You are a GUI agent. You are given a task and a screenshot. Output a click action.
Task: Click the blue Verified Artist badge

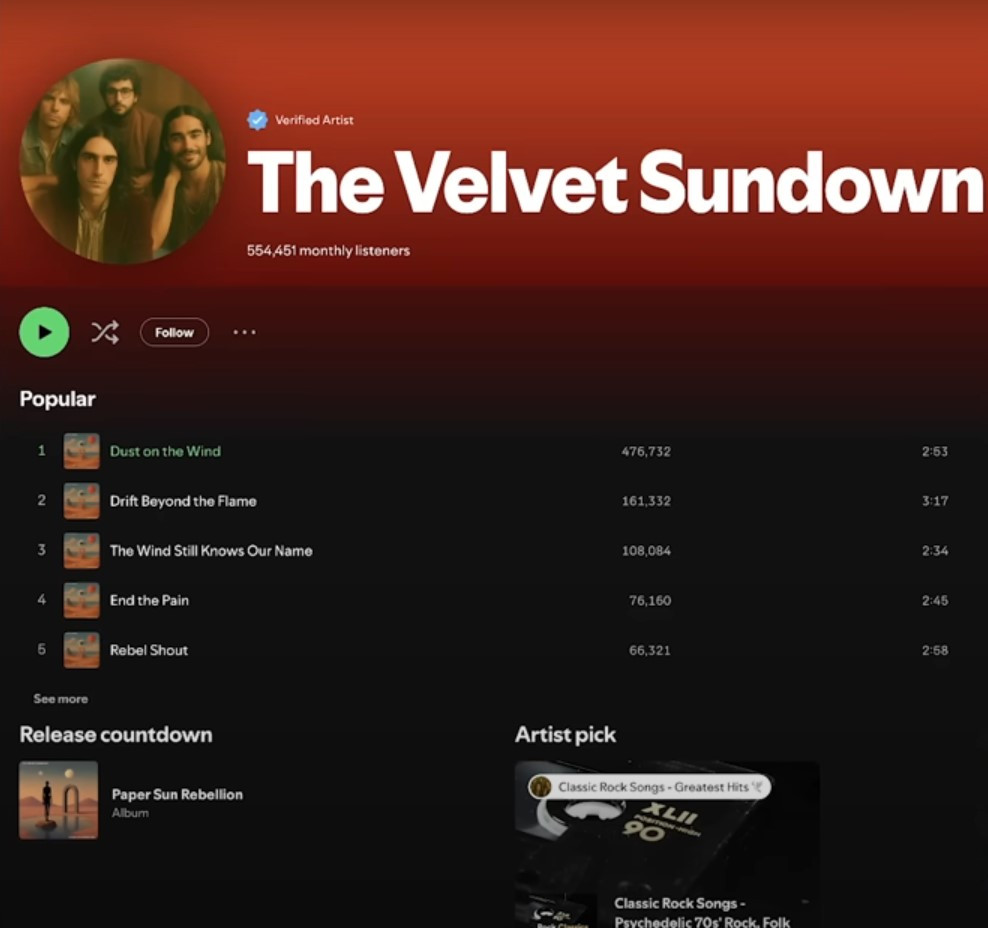[x=258, y=120]
